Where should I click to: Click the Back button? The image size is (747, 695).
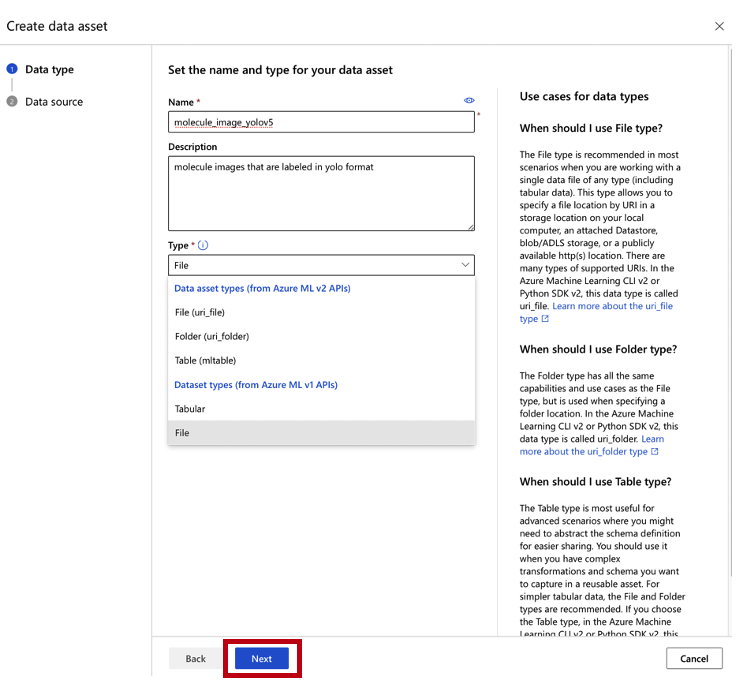coord(195,659)
